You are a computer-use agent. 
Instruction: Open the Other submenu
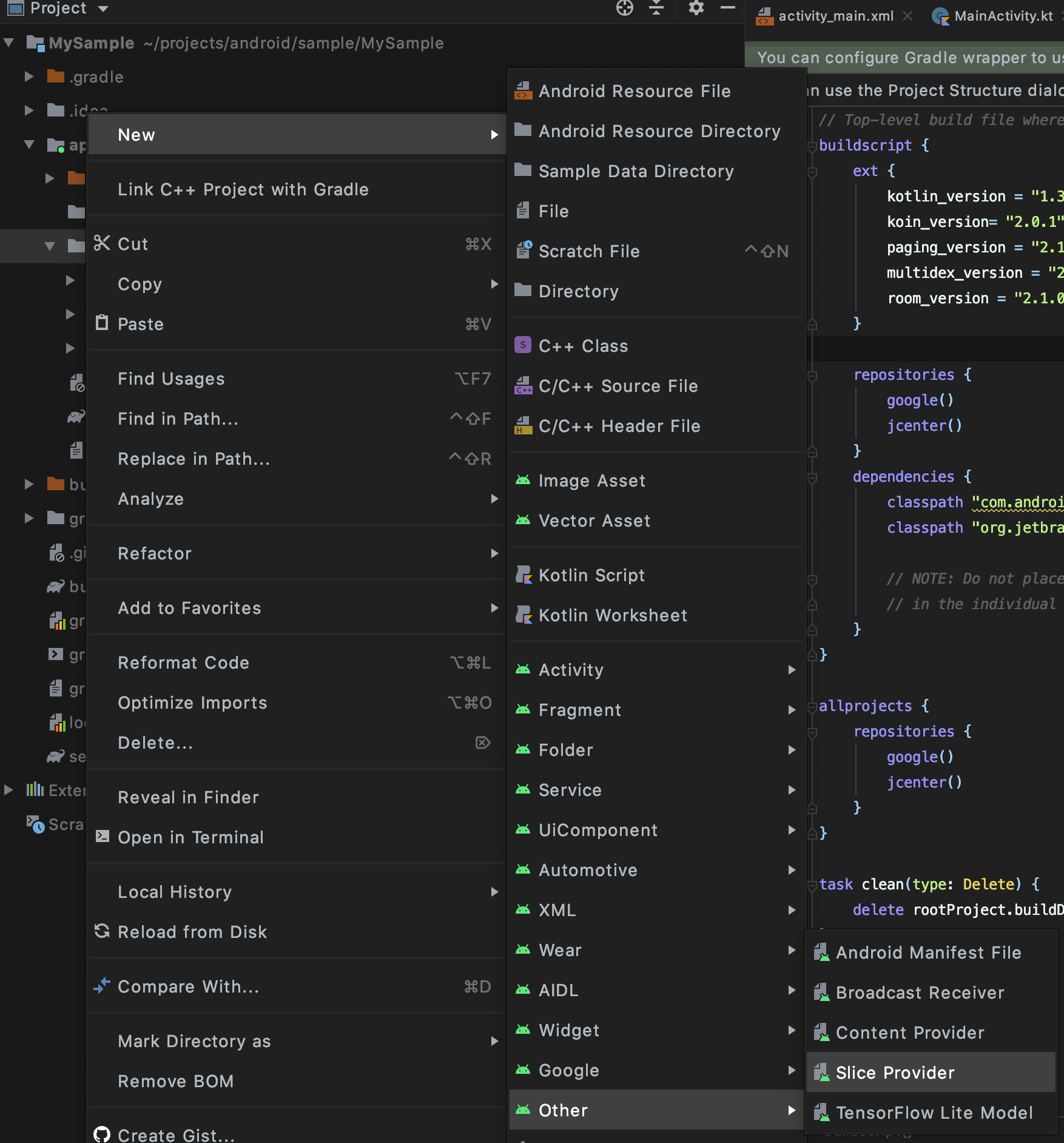pos(656,1110)
